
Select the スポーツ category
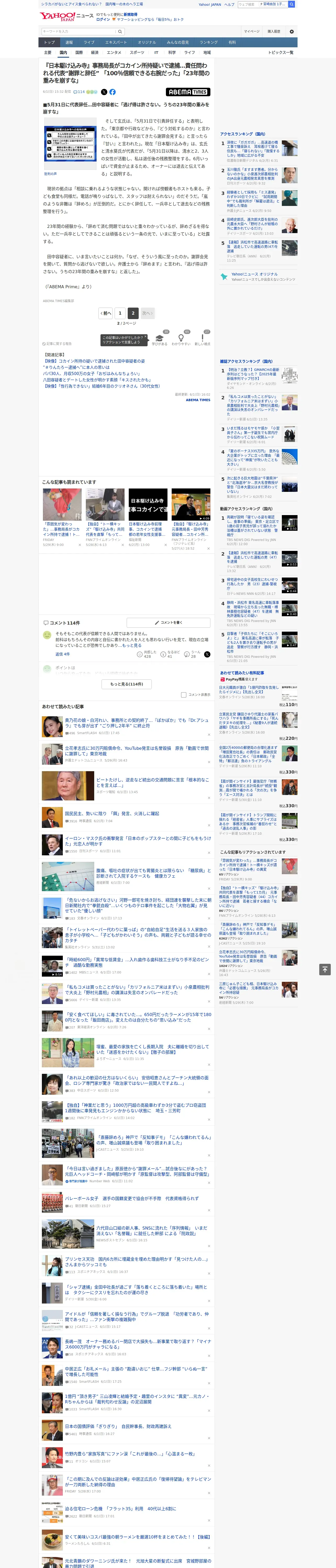click(x=137, y=52)
